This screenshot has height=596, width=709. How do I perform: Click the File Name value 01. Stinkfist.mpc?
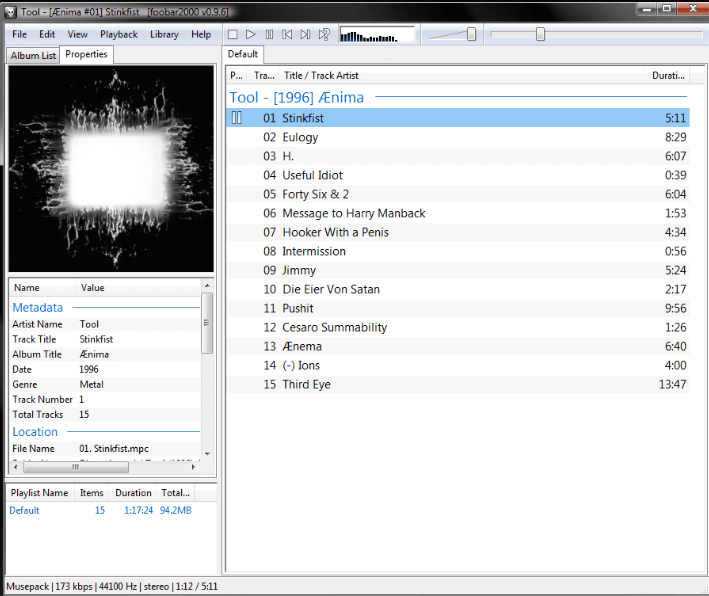[x=114, y=449]
